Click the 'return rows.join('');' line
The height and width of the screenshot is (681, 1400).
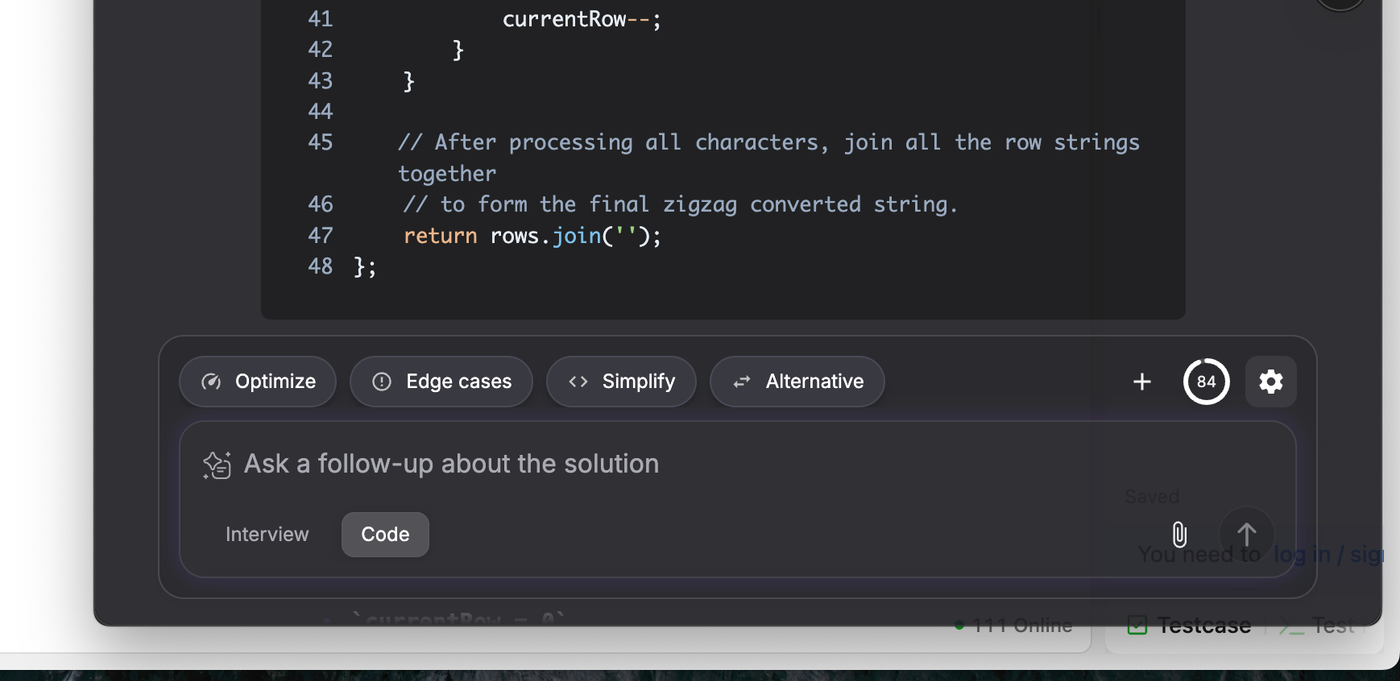pyautogui.click(x=533, y=236)
